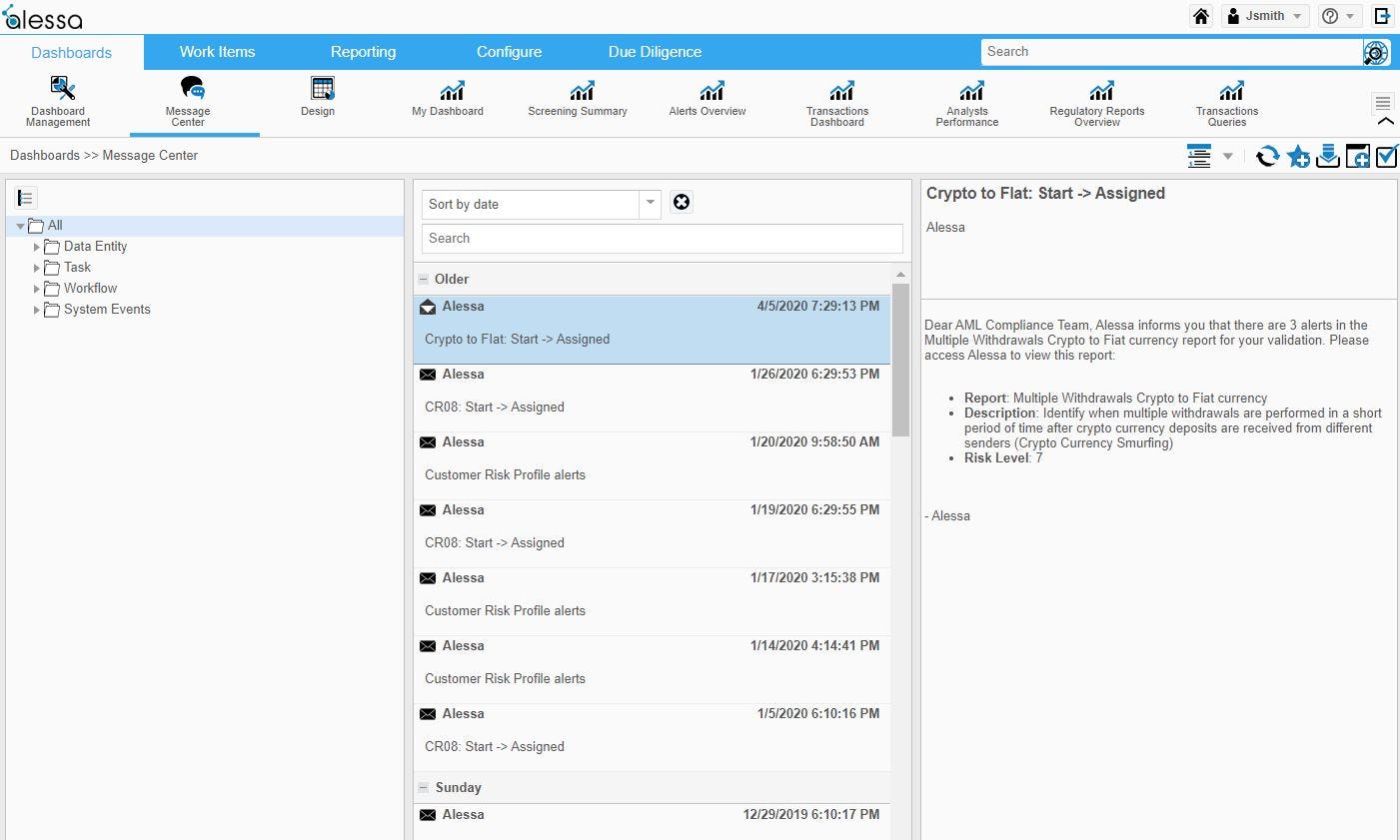The width and height of the screenshot is (1400, 840).
Task: Open the 1/5/2020 CR08 message
Action: pos(652,737)
